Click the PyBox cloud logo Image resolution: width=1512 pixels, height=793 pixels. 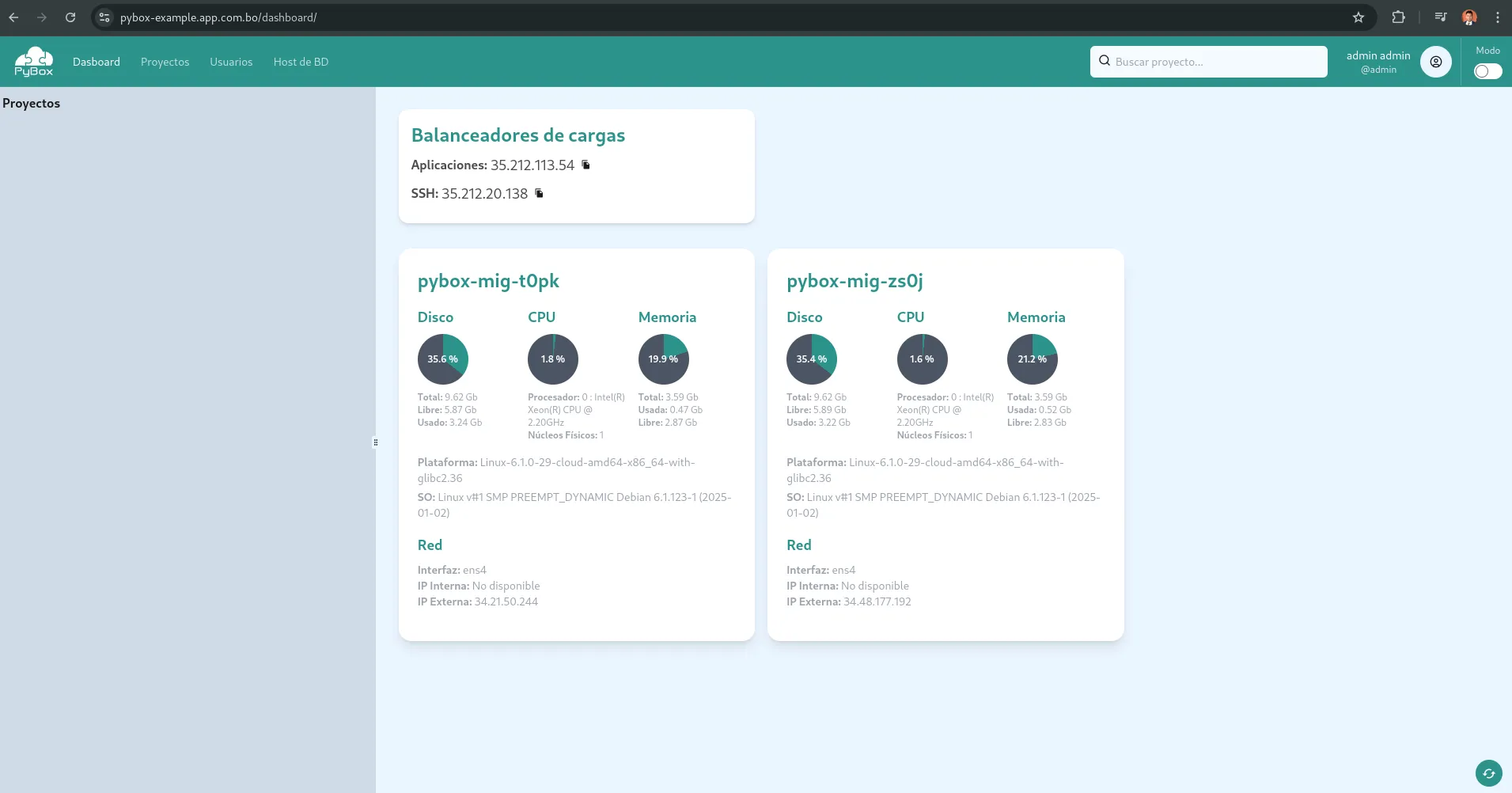(x=34, y=62)
